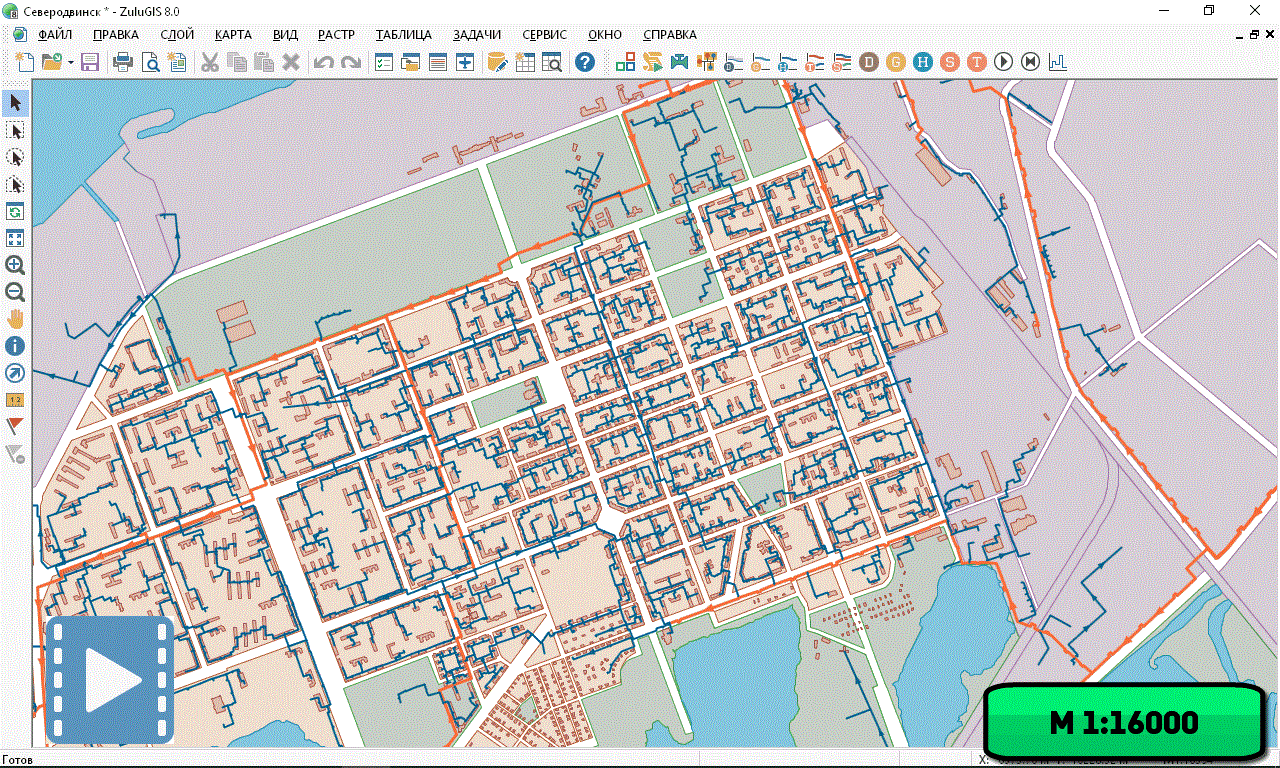
Task: Click the brown D circle icon
Action: pyautogui.click(x=869, y=62)
